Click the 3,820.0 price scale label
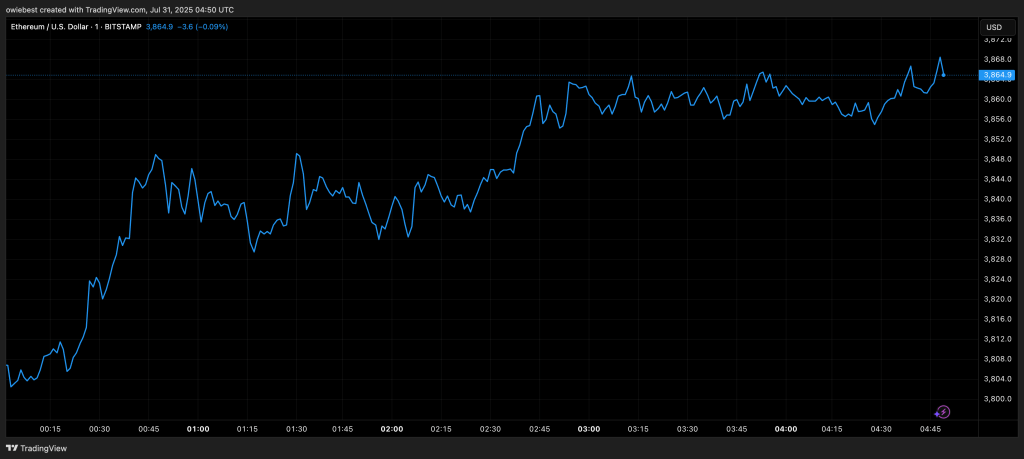Image resolution: width=1024 pixels, height=459 pixels. click(997, 299)
